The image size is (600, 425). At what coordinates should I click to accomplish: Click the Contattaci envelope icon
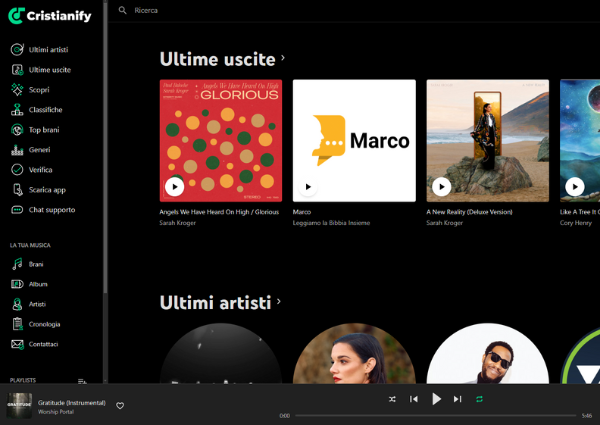[17, 344]
